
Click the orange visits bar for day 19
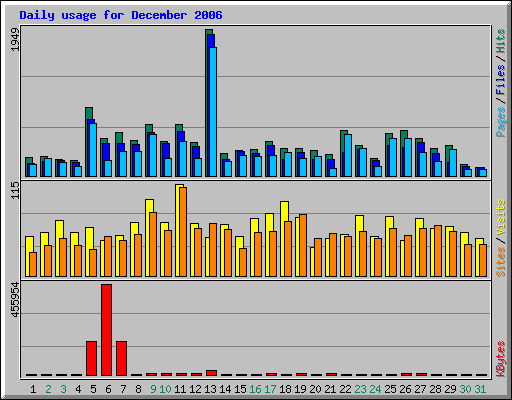click(x=303, y=246)
